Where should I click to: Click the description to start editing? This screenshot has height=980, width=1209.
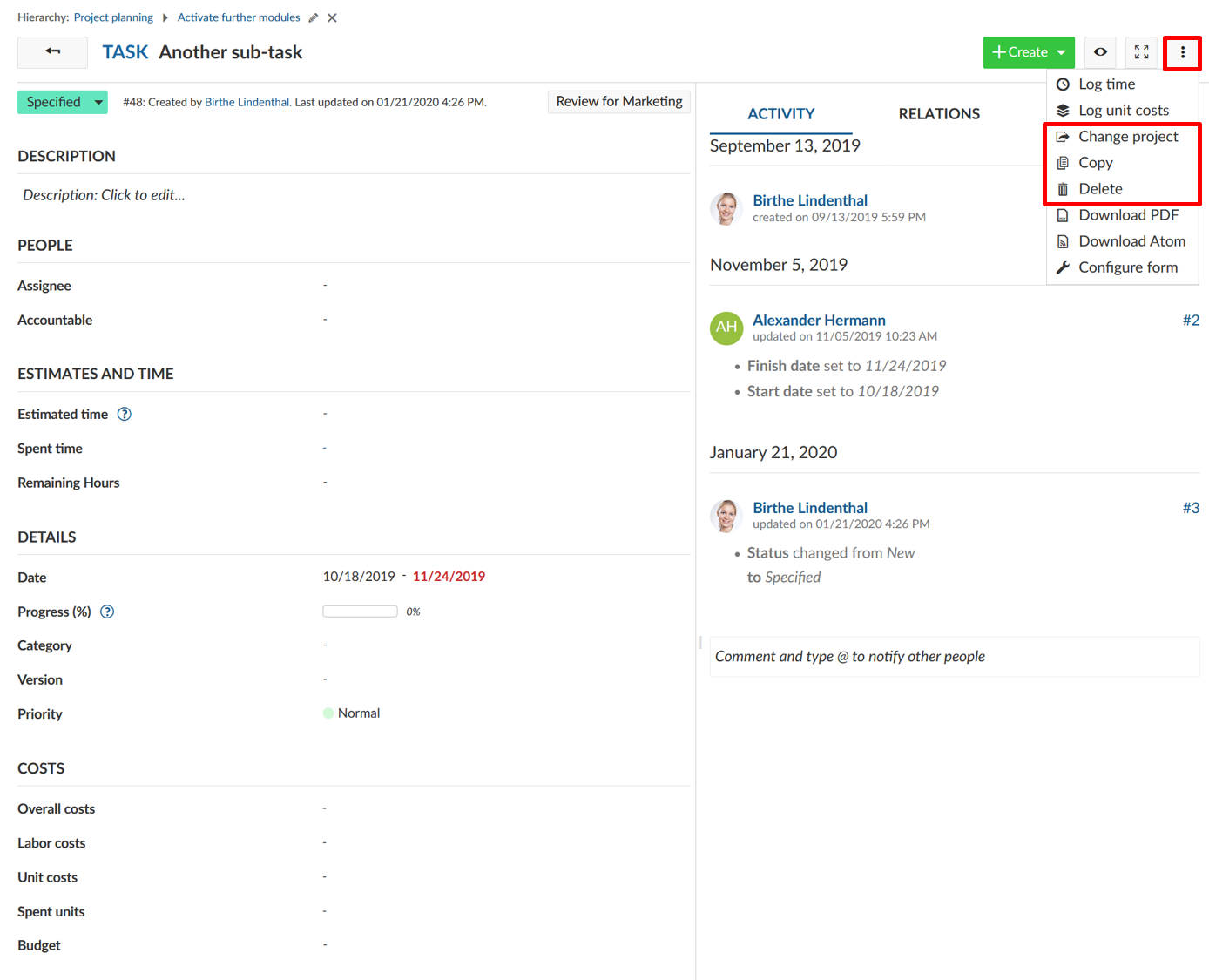pos(104,194)
